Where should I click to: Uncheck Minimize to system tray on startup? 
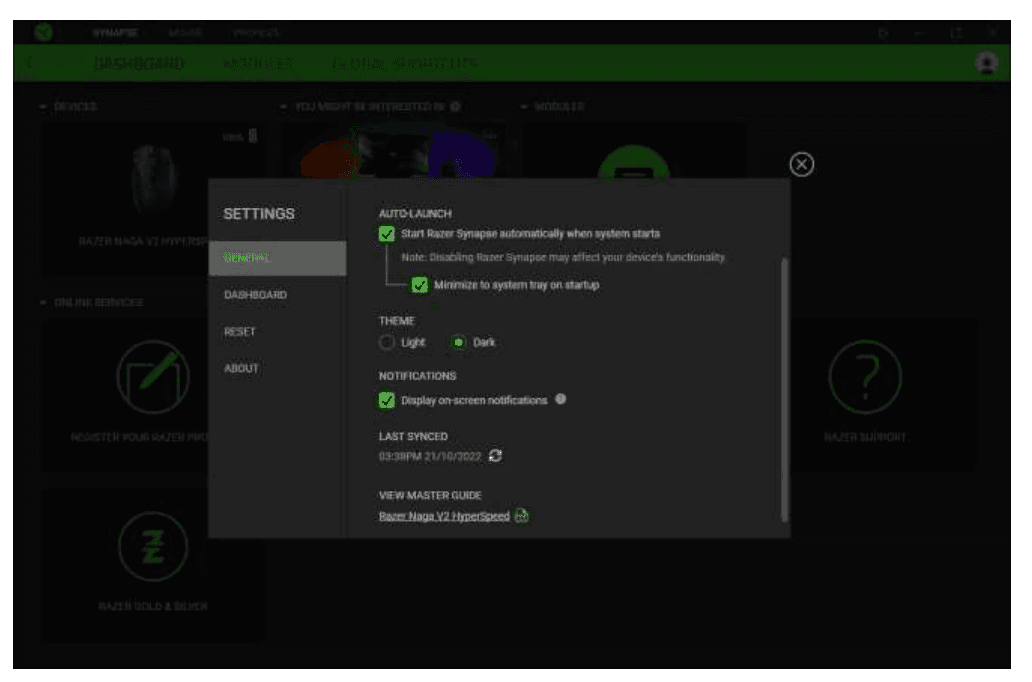420,285
